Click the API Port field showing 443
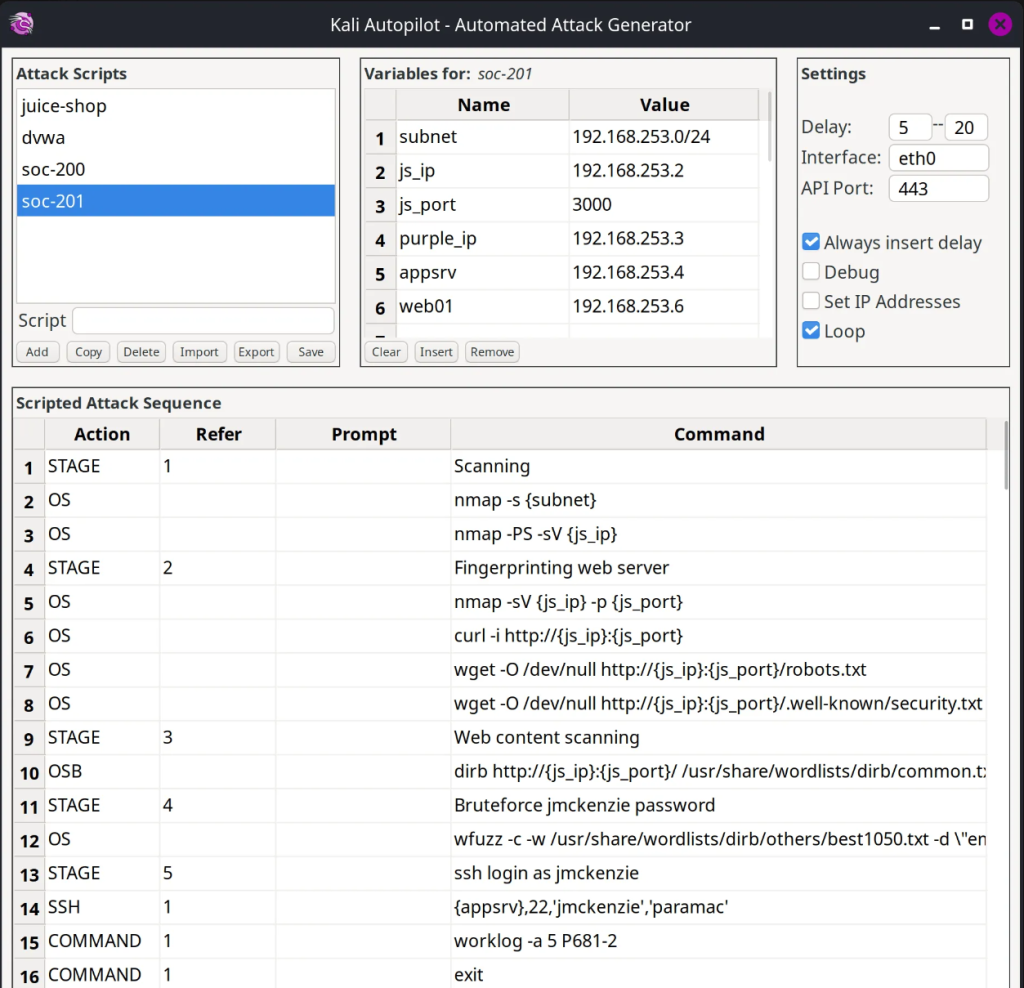The image size is (1024, 988). pyautogui.click(x=938, y=189)
